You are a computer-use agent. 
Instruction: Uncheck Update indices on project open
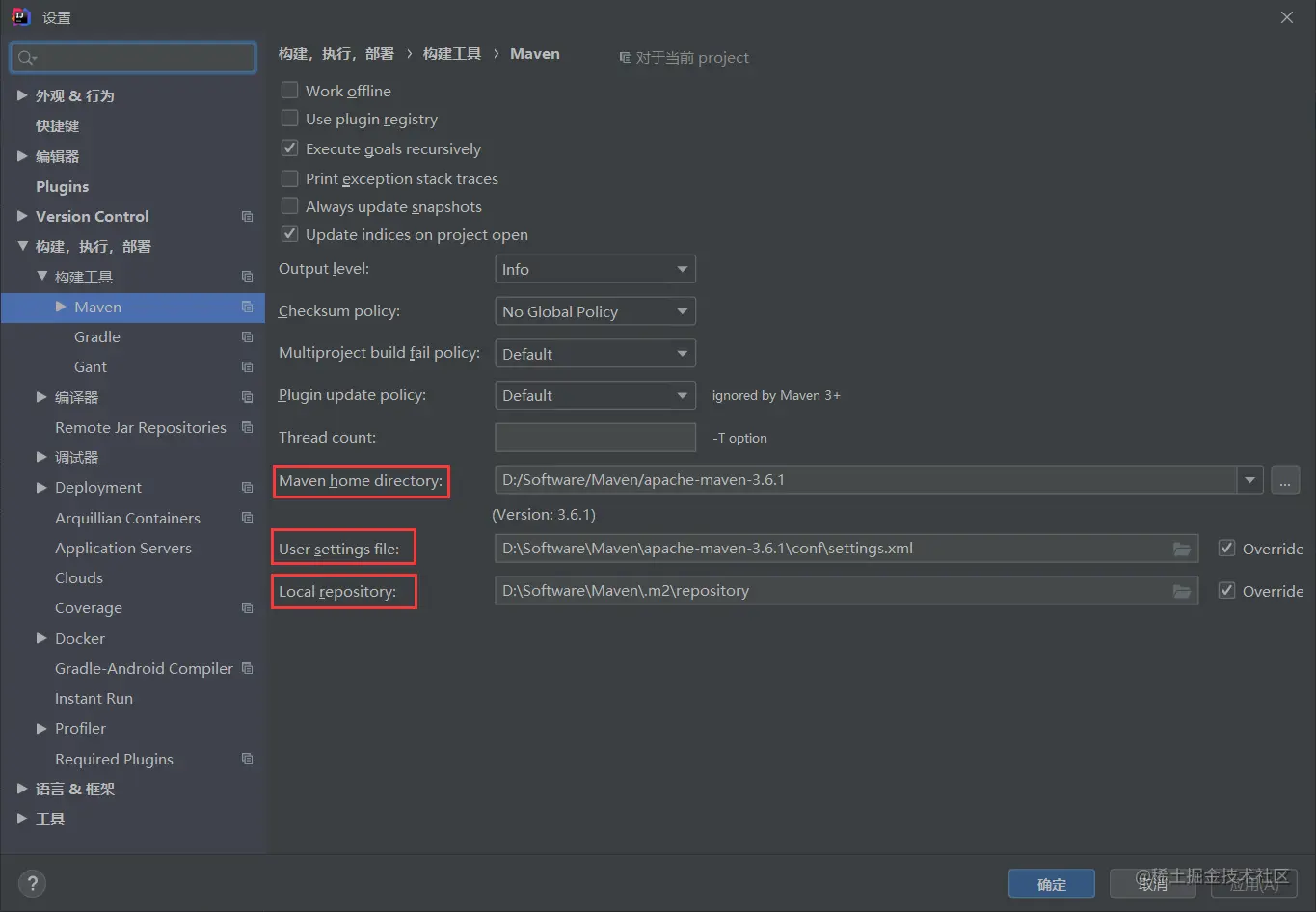click(289, 234)
